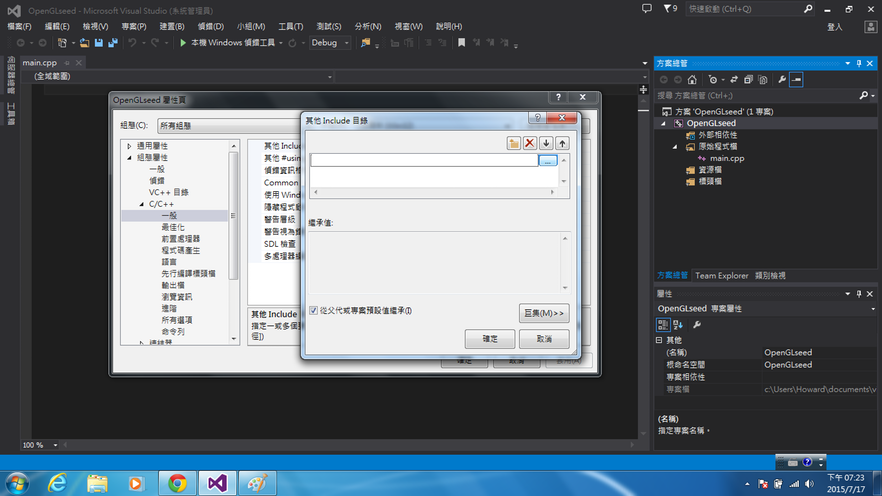Screen dimensions: 882x496
Task: Select 前置處理器 under C/C++
Action: coord(181,239)
